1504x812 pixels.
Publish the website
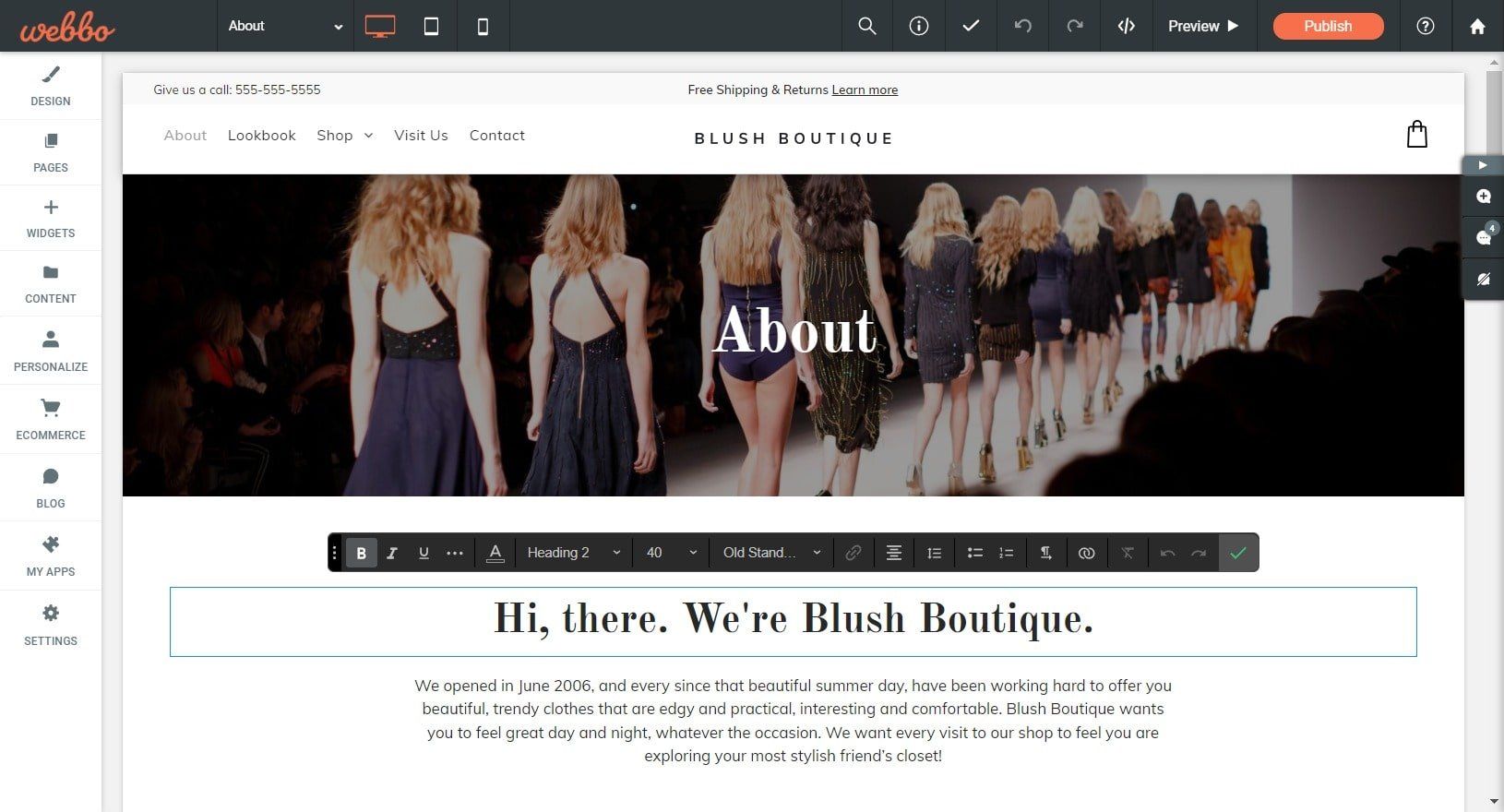point(1328,26)
